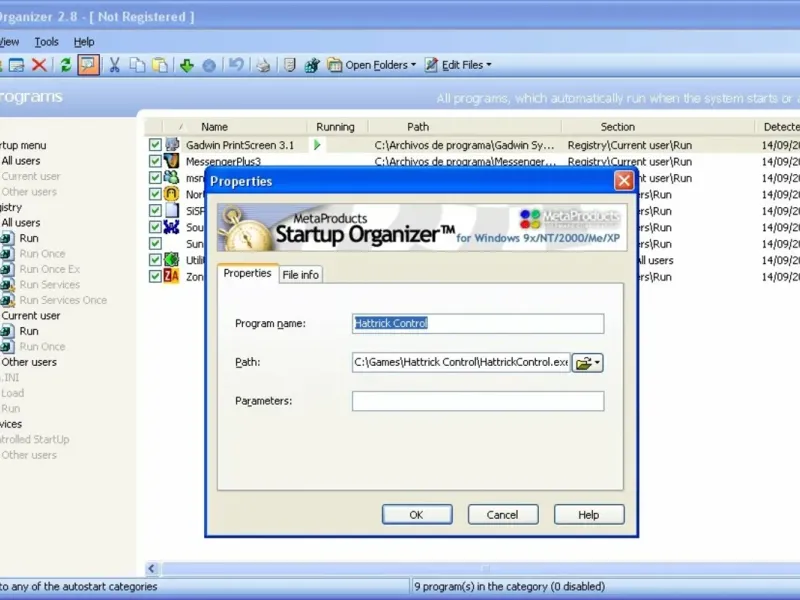The image size is (800, 600).
Task: Select Run Services in the tree
Action: [x=50, y=285]
